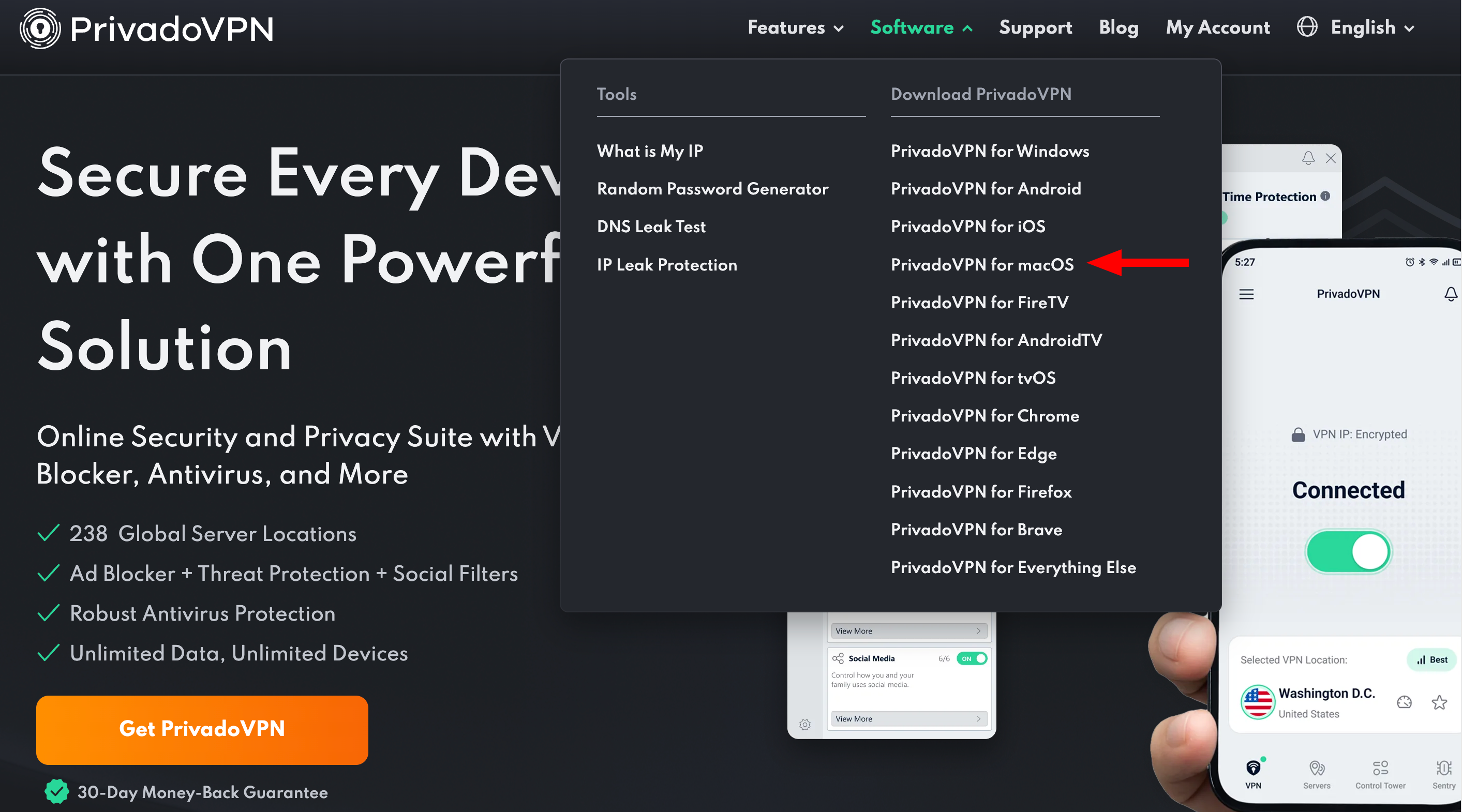This screenshot has height=812, width=1462.
Task: Click the Robust Antivirus Protection text
Action: pyautogui.click(x=202, y=613)
